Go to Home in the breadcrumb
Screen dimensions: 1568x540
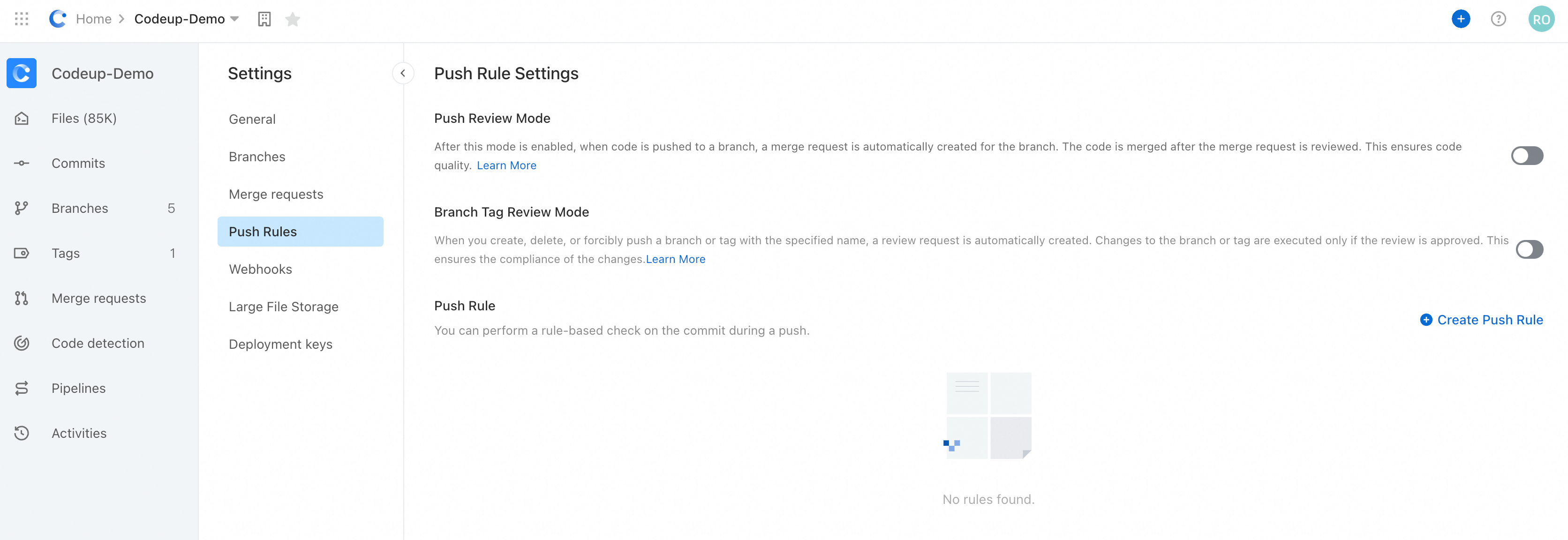[93, 19]
